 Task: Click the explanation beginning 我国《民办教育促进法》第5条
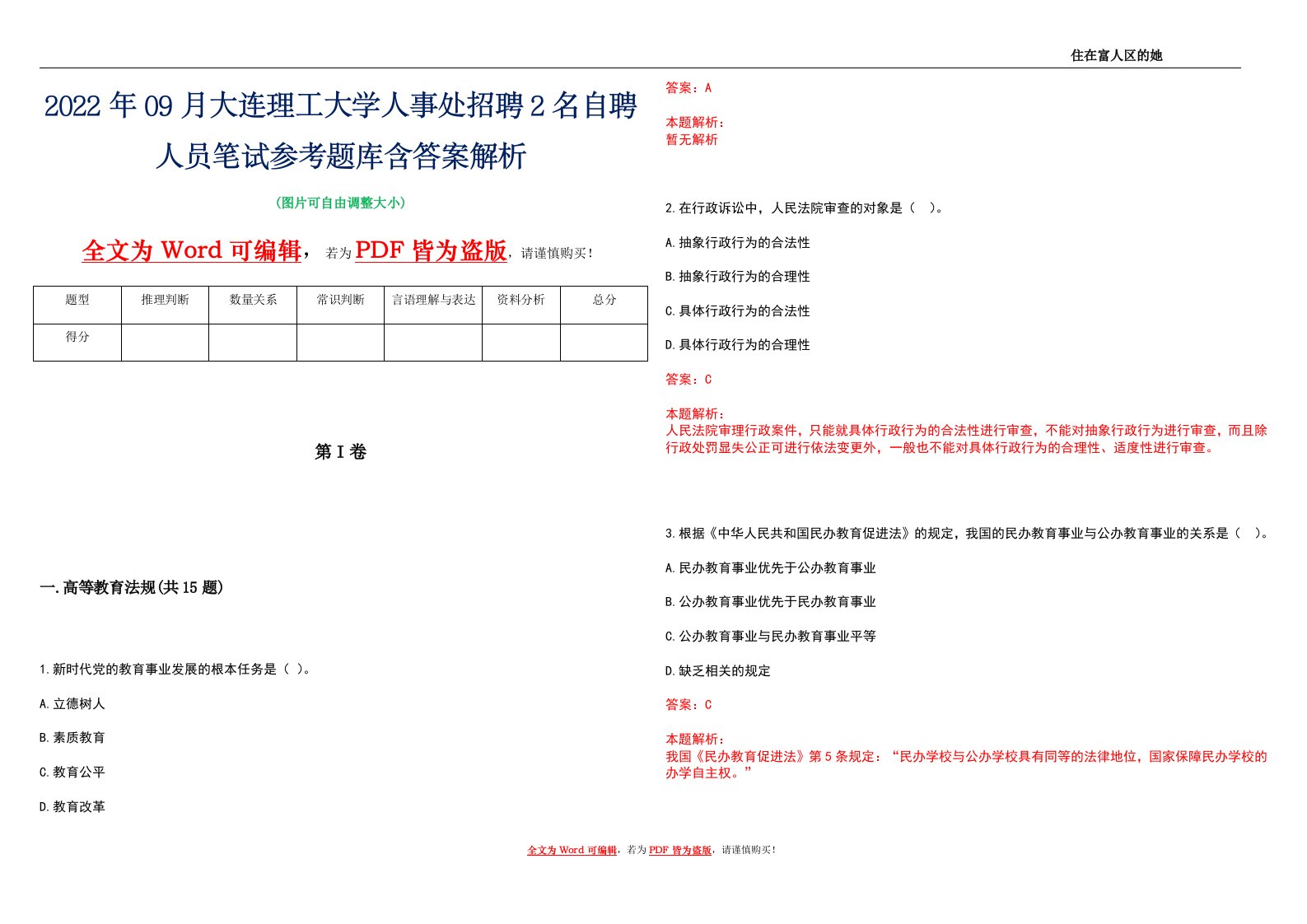tap(967, 765)
